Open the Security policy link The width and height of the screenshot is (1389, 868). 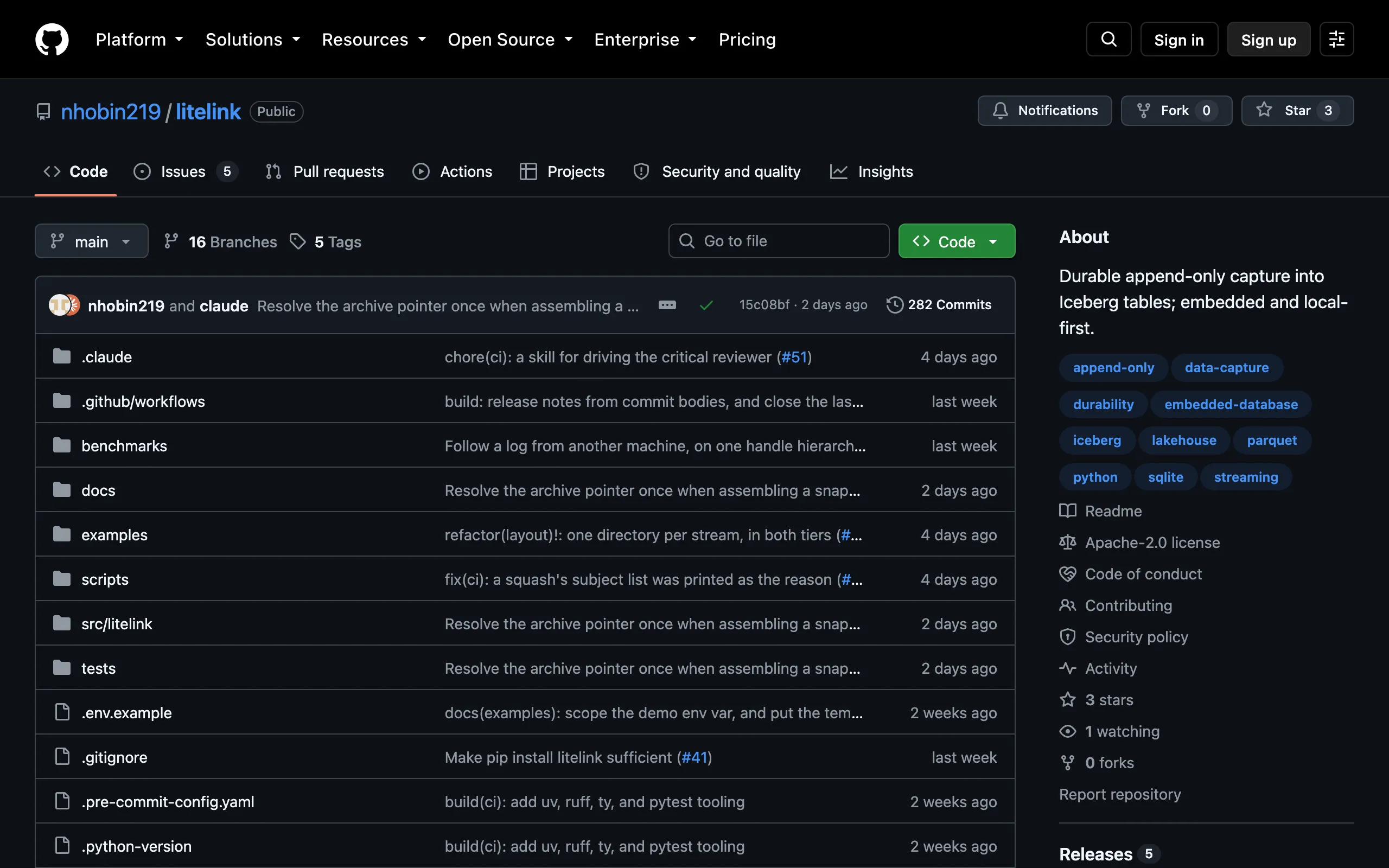pyautogui.click(x=1124, y=637)
